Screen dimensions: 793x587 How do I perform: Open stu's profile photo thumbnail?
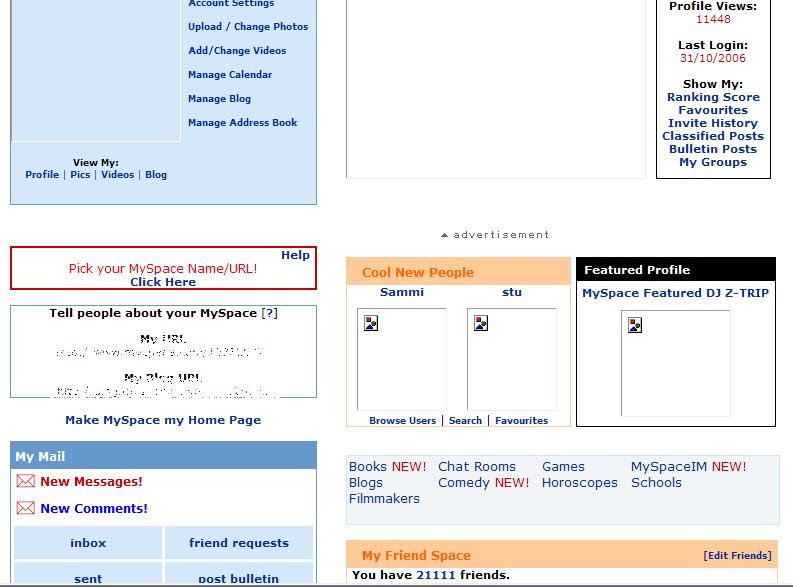[x=512, y=359]
